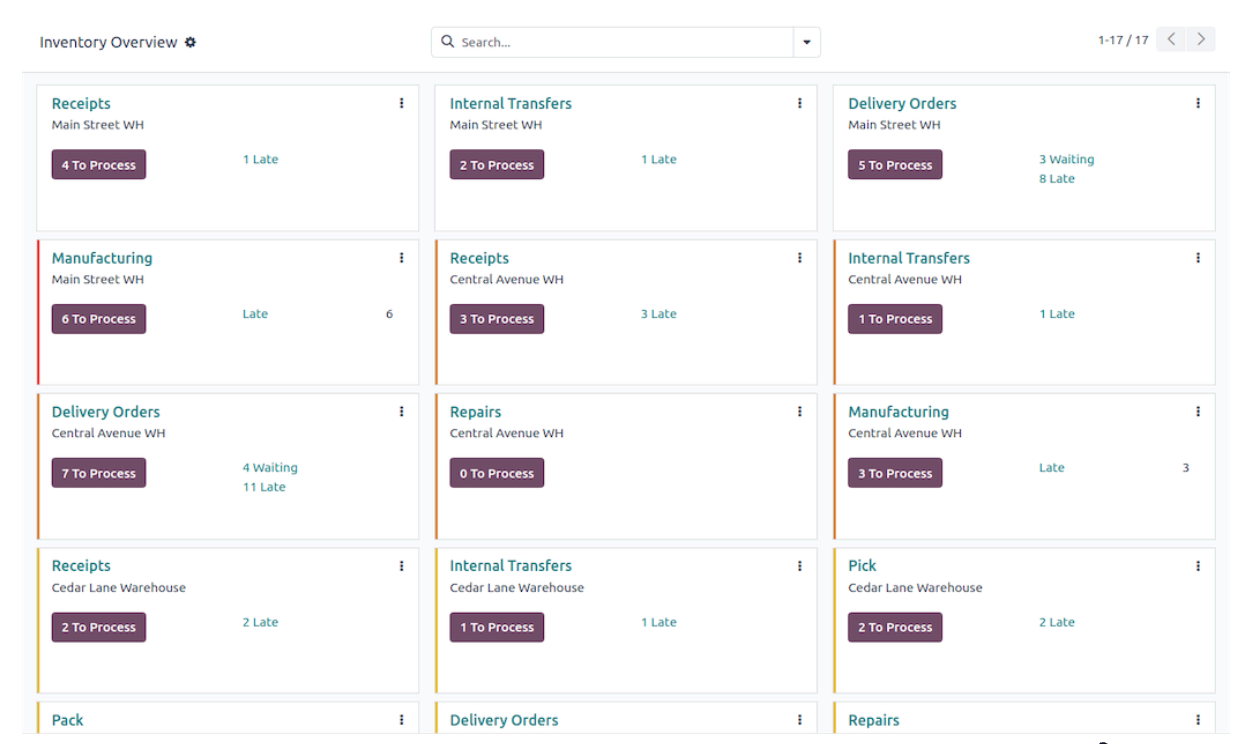
Task: Click the search magnifier icon
Action: [447, 41]
